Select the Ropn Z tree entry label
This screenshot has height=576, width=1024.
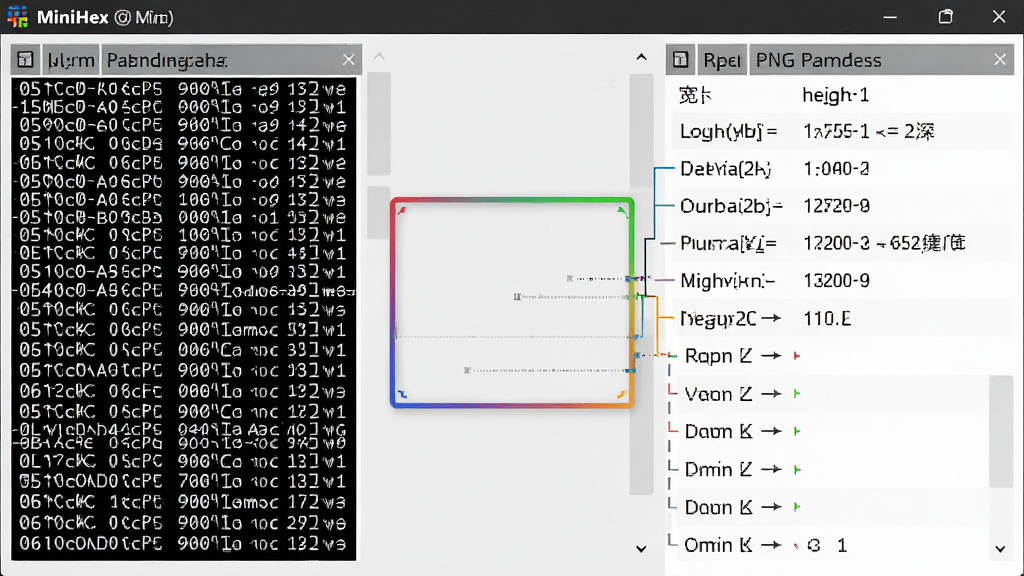(718, 356)
